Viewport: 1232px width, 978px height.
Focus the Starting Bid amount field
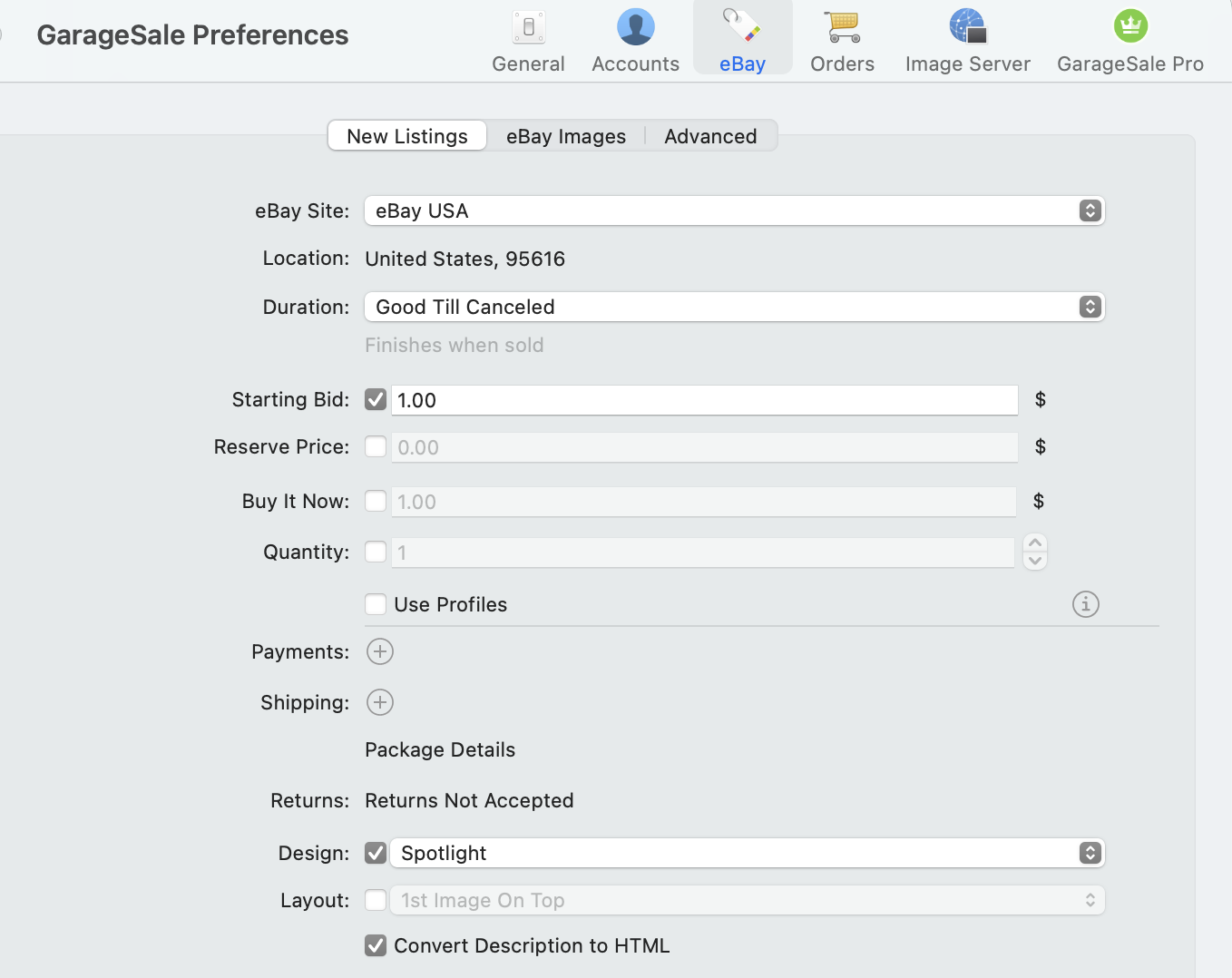[704, 400]
